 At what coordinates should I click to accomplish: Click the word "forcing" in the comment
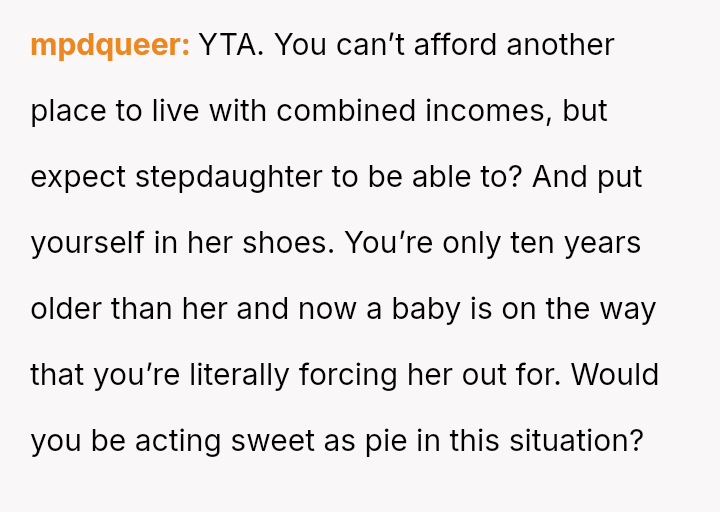point(348,376)
